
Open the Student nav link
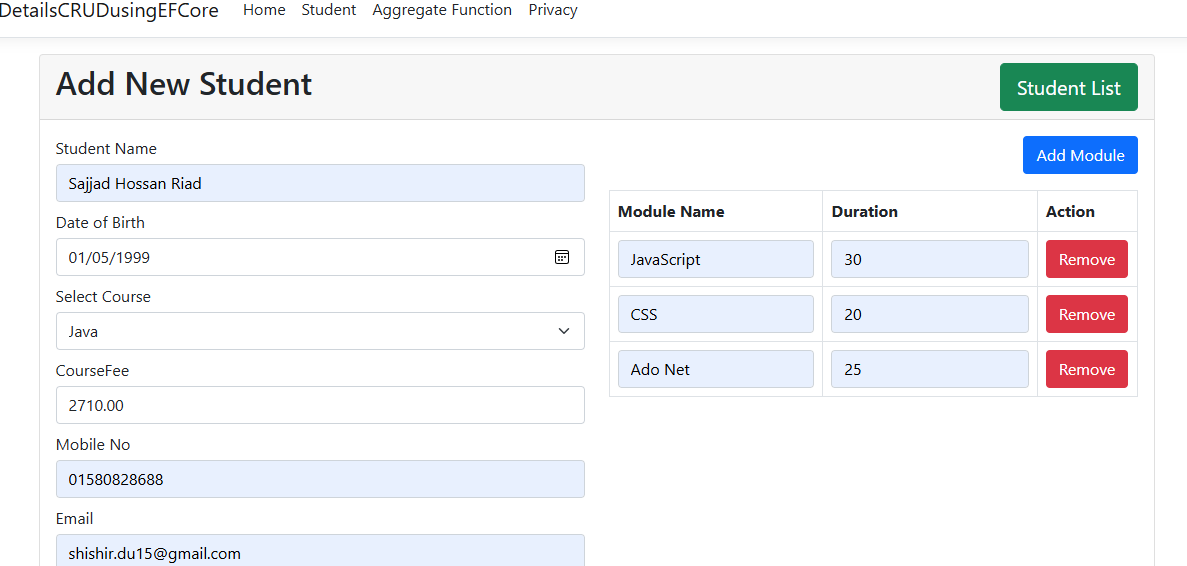pyautogui.click(x=329, y=10)
